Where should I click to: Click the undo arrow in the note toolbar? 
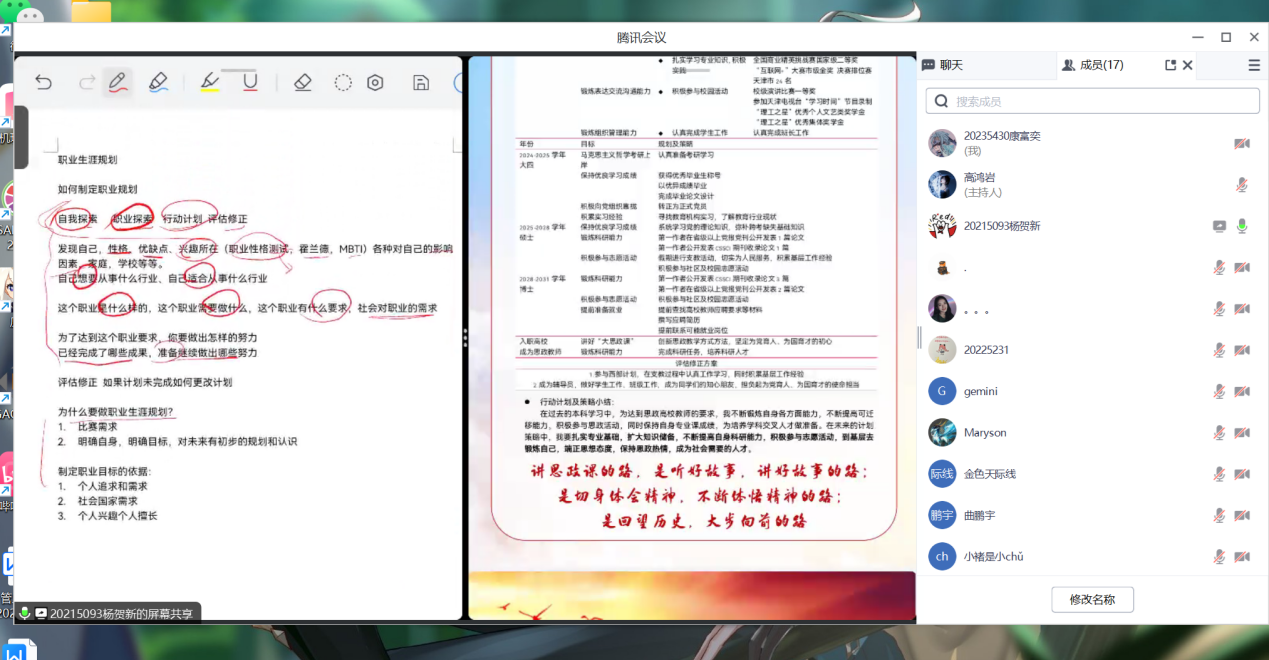point(43,82)
